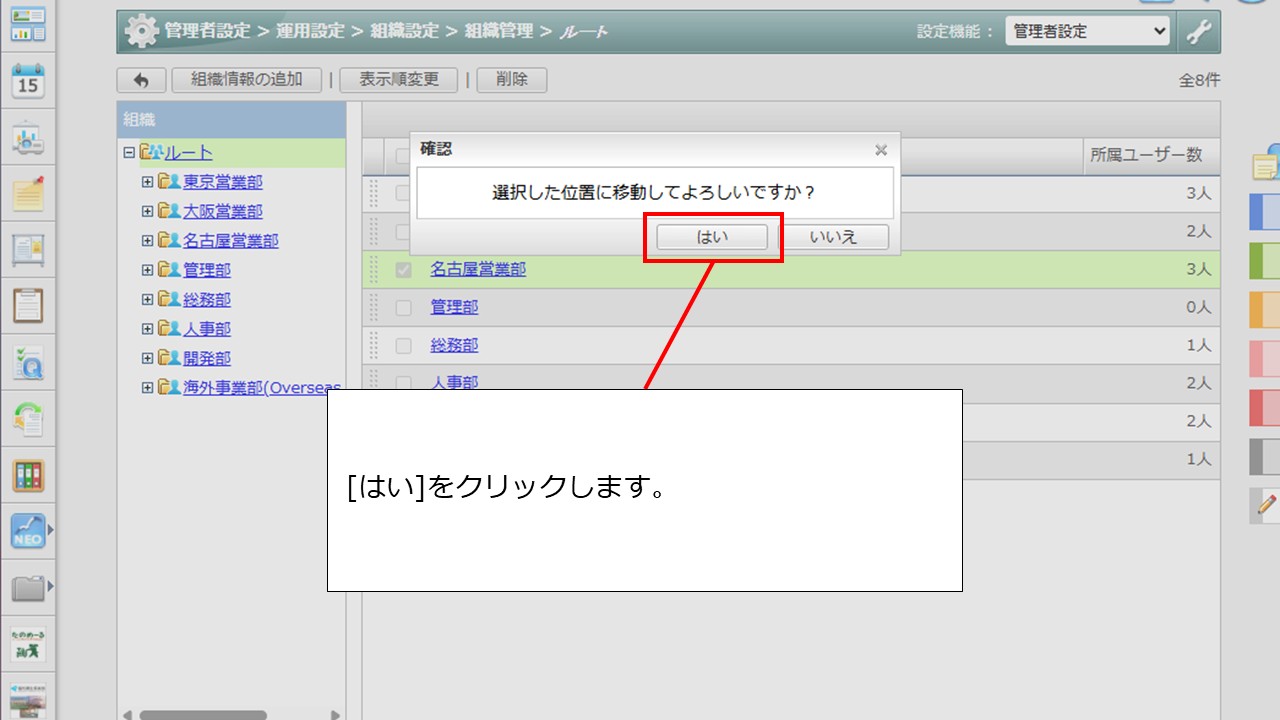Viewport: 1280px width, 720px height.
Task: Select 開発部 in the organization tree
Action: [207, 358]
